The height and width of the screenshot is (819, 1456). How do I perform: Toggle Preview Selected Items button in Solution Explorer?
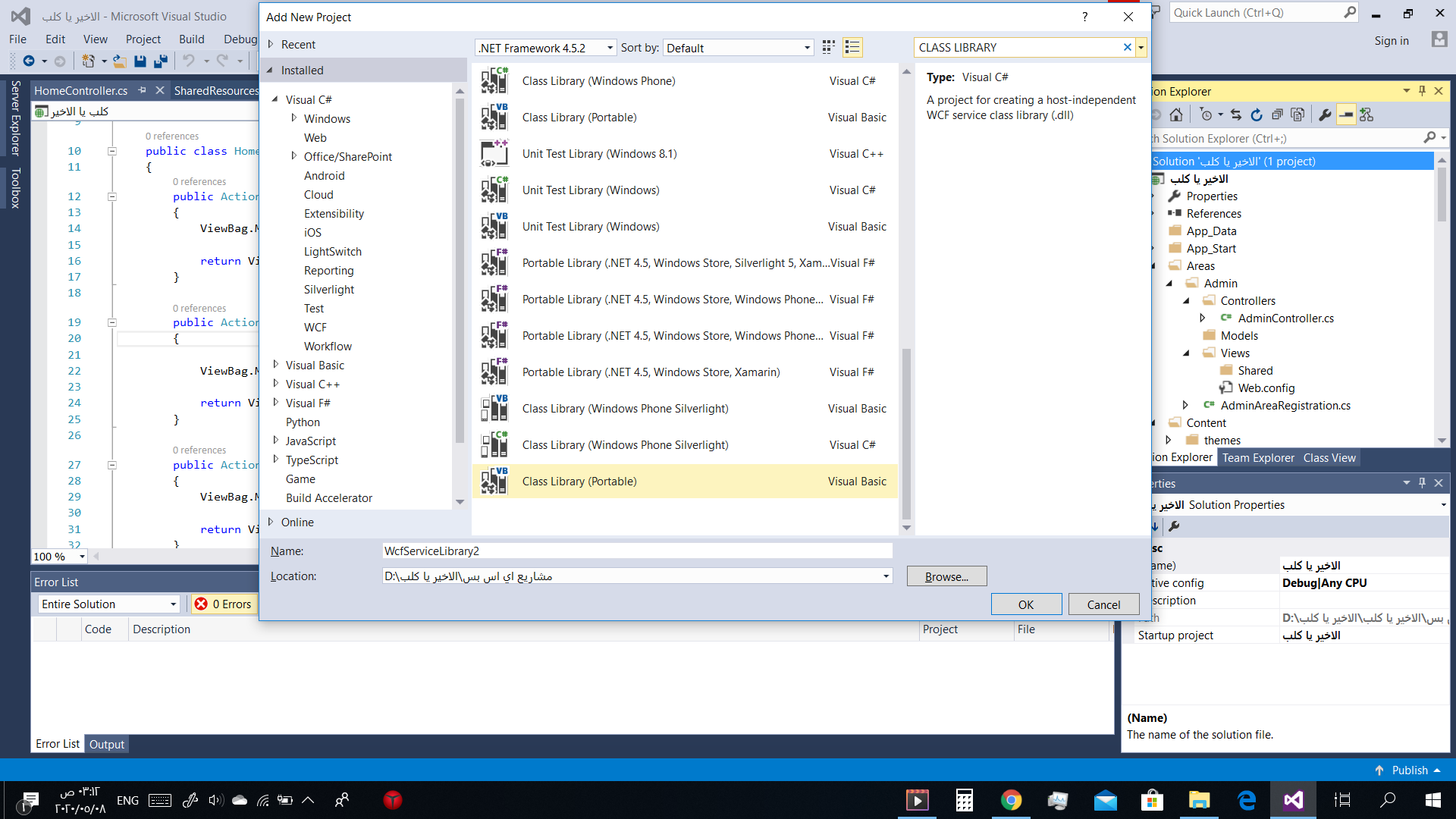point(1346,115)
